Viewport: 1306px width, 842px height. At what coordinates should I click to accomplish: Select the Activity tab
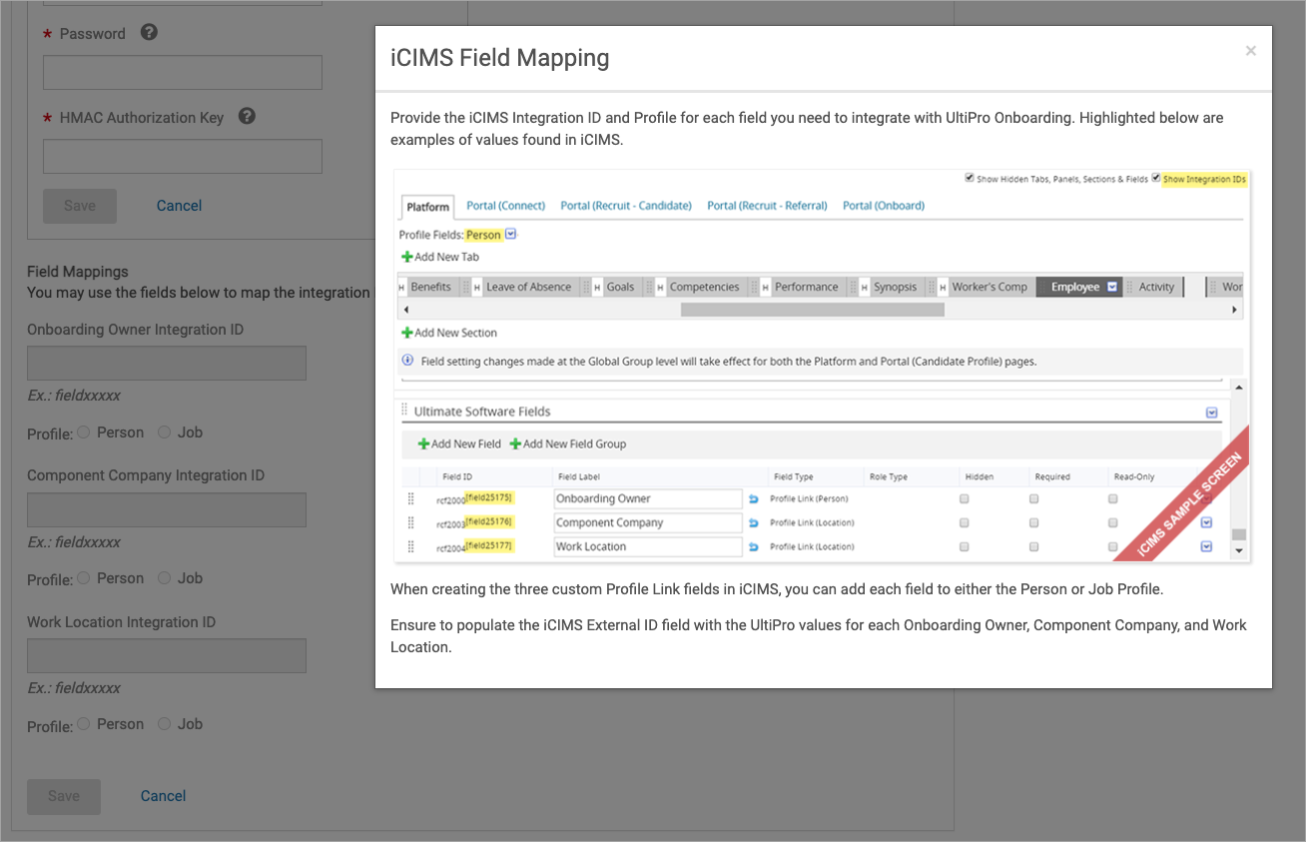click(x=1156, y=287)
